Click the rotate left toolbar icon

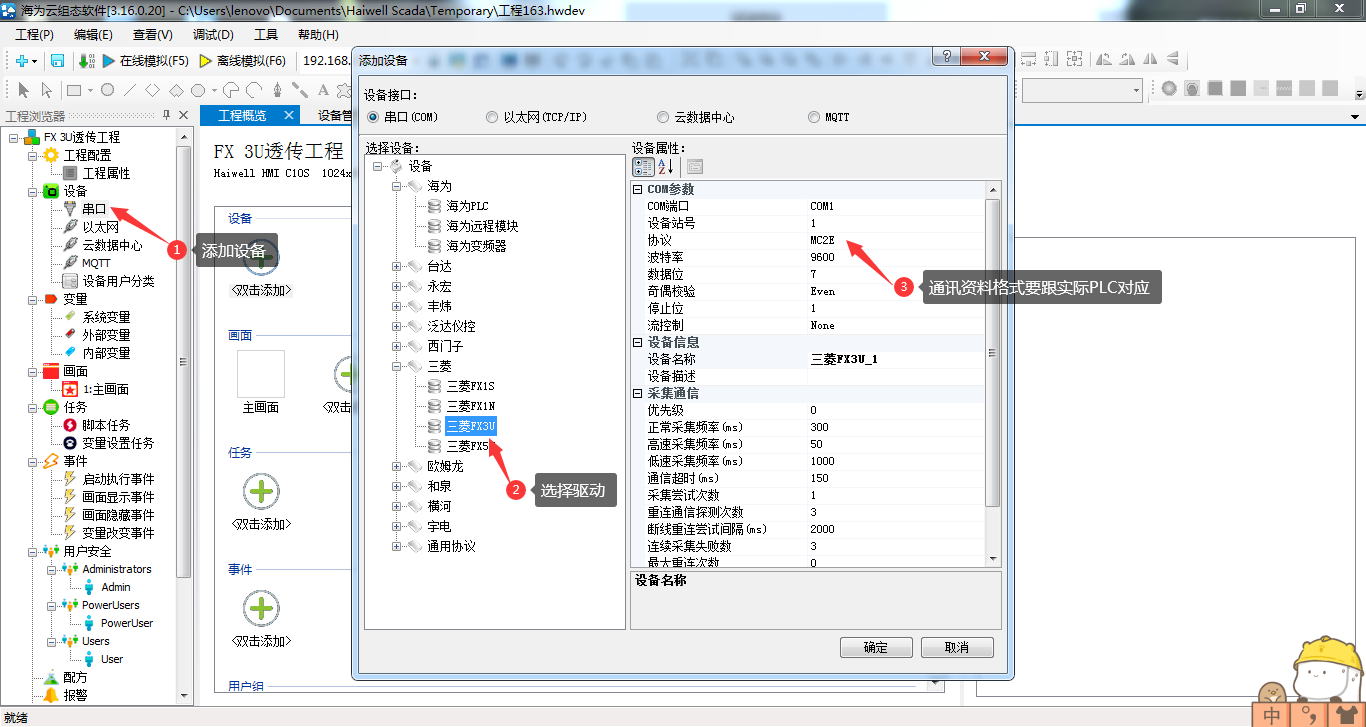pyautogui.click(x=1104, y=60)
